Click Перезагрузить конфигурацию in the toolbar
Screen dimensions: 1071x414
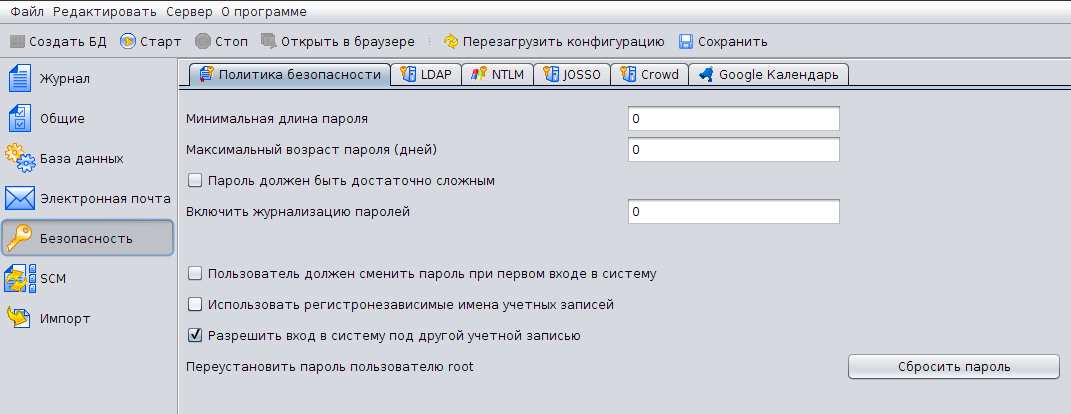pyautogui.click(x=554, y=42)
